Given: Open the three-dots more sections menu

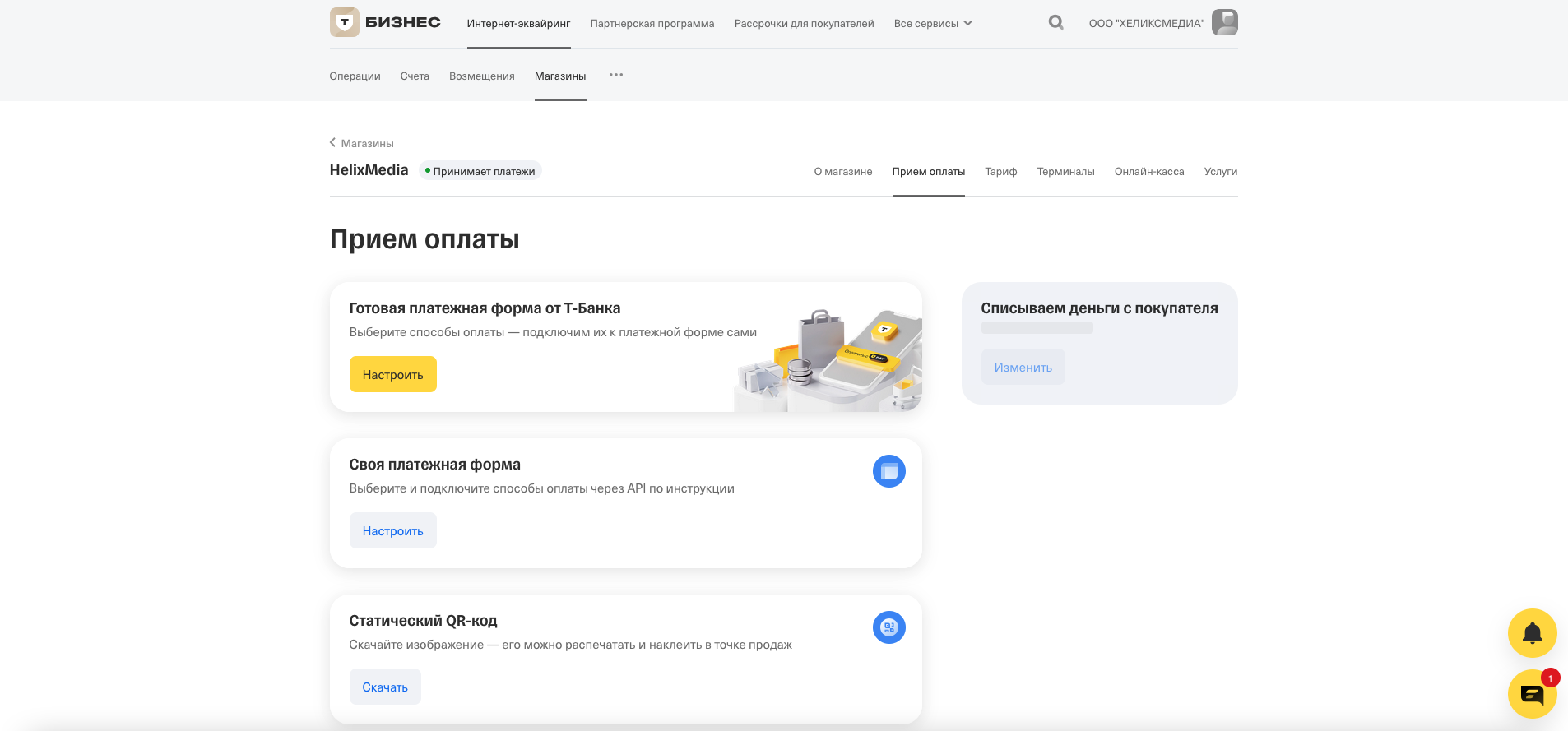Looking at the screenshot, I should [x=616, y=75].
